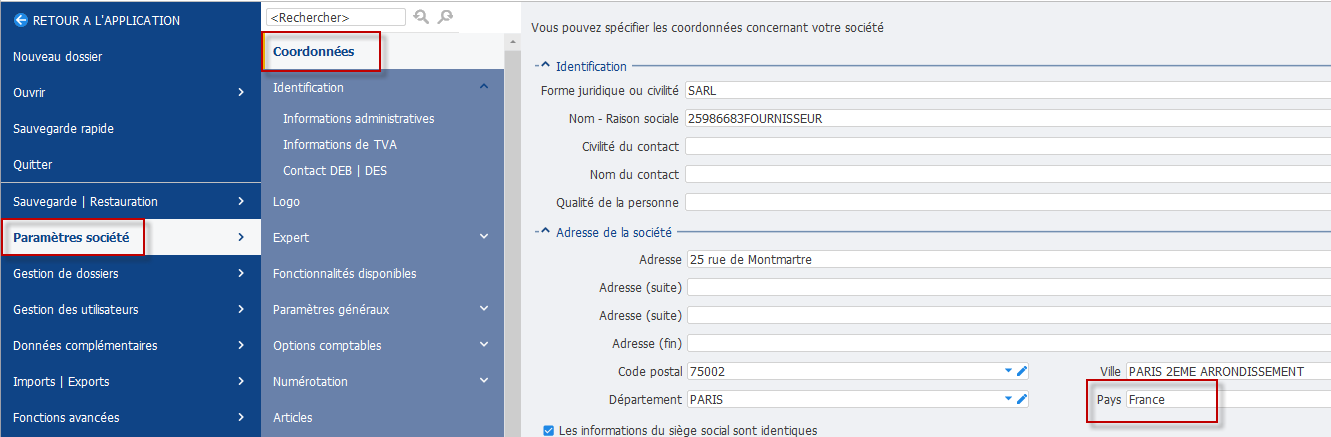The image size is (1331, 437).
Task: Open the Département dropdown arrow
Action: pyautogui.click(x=1008, y=399)
